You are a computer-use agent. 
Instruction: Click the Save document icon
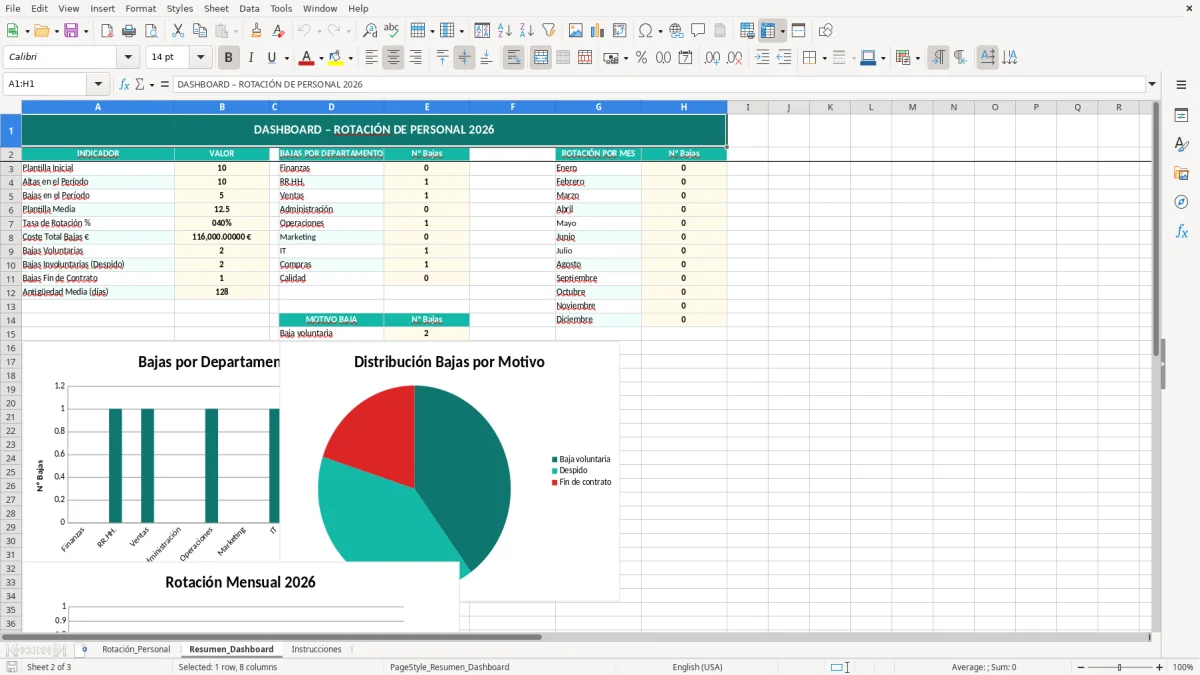point(71,31)
